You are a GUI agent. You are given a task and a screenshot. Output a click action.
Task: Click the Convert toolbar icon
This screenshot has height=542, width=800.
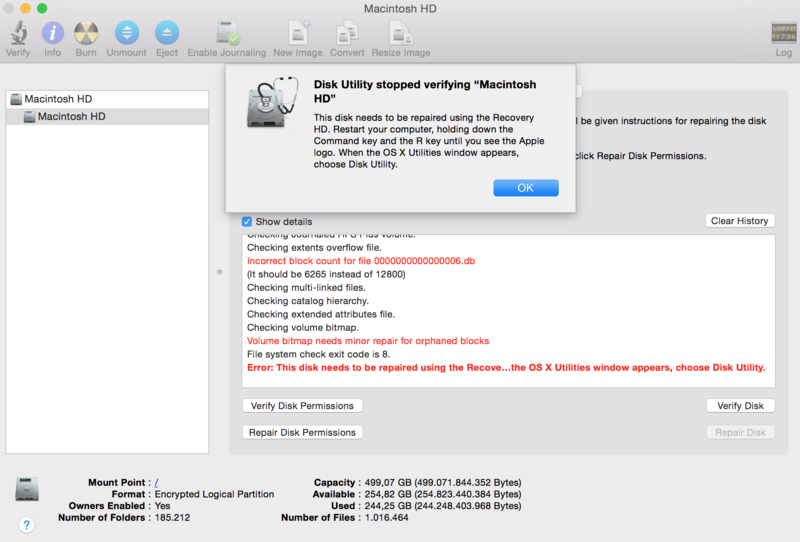point(347,33)
